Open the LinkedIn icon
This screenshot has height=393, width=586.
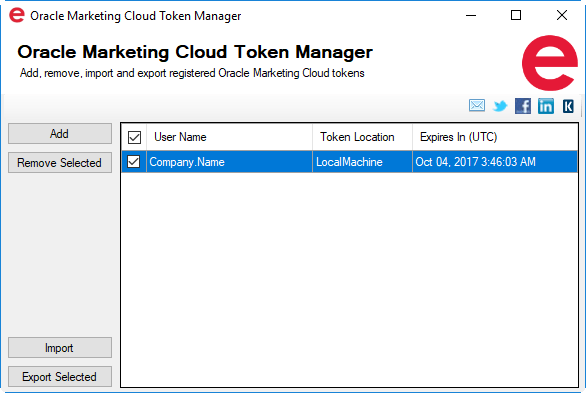coord(546,106)
